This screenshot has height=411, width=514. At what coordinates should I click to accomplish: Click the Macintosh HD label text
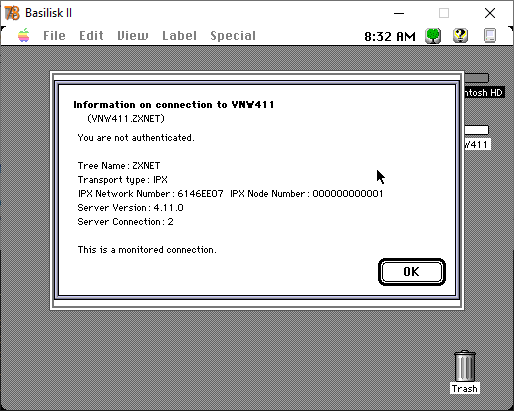click(x=484, y=92)
